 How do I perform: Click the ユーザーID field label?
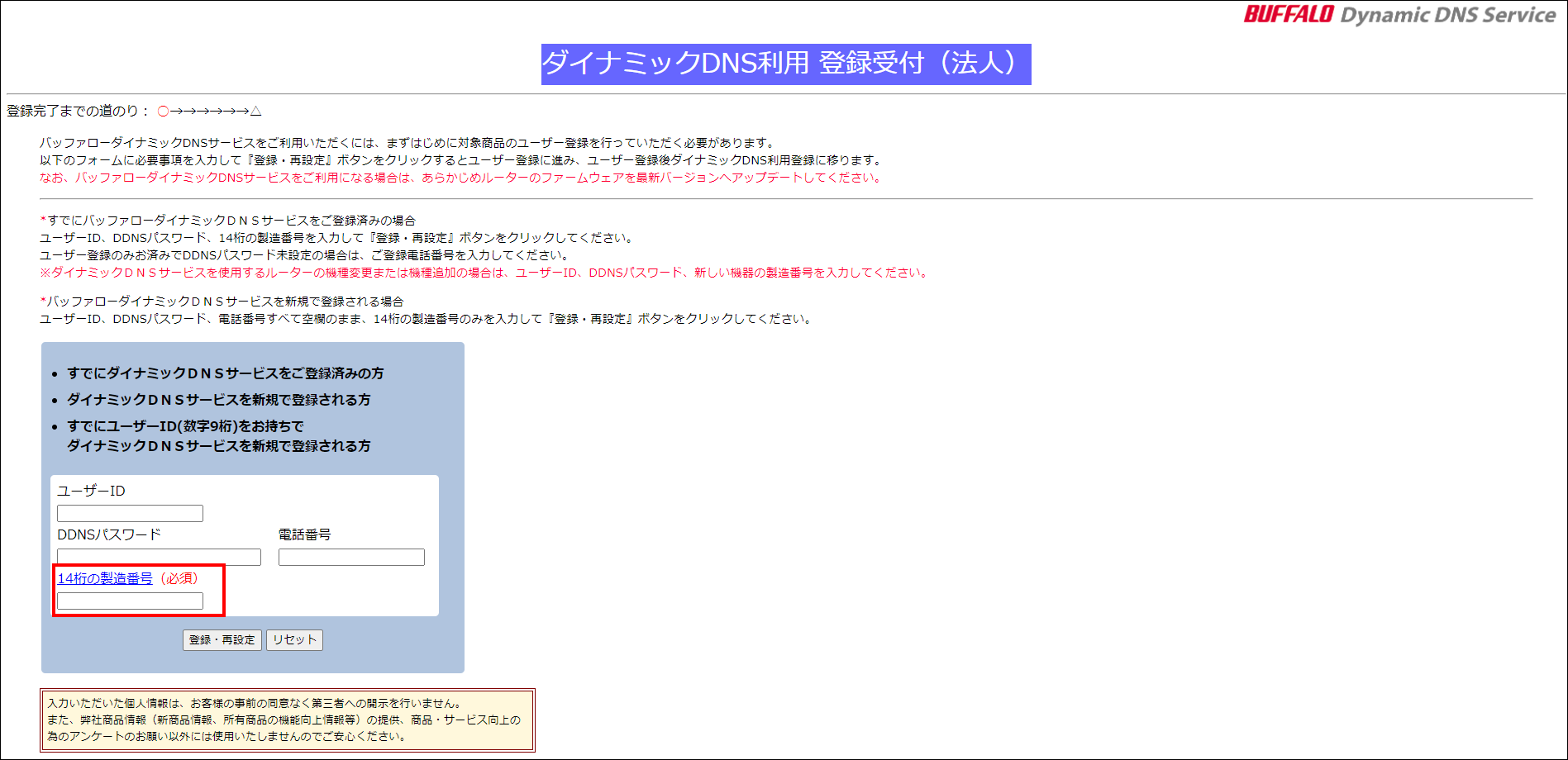coord(90,490)
